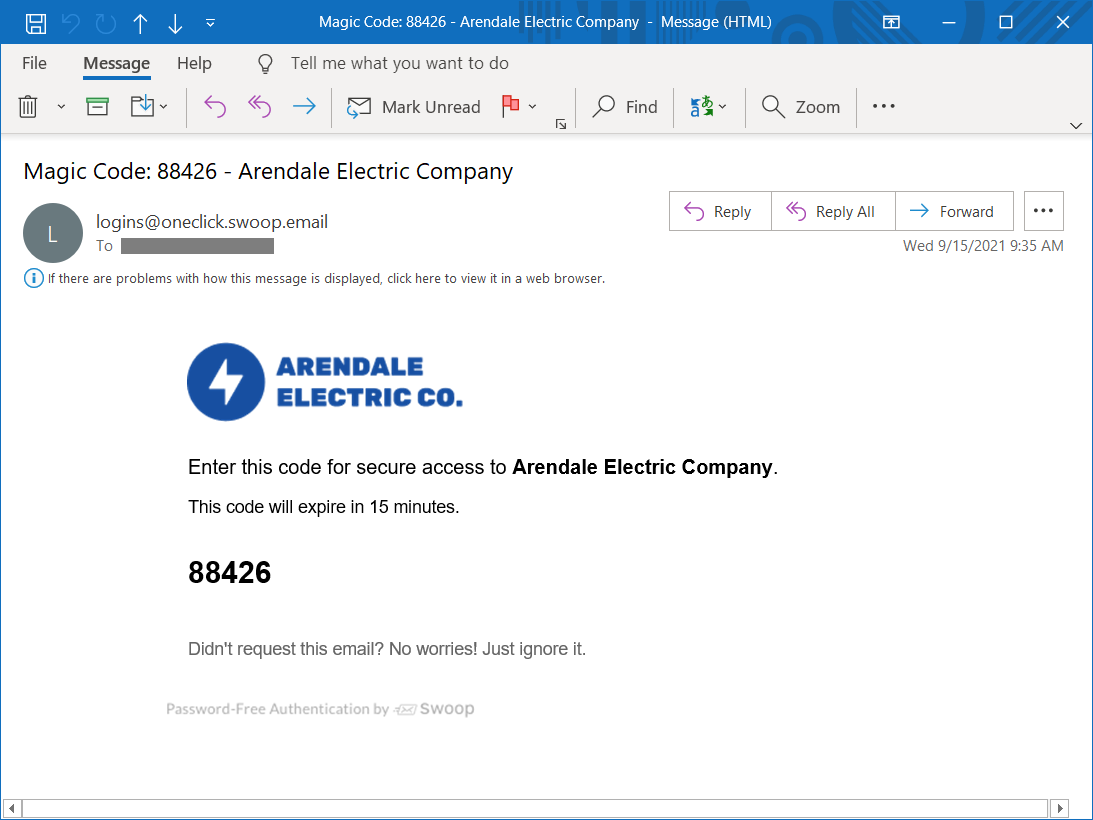Move the message to a folder

click(142, 106)
